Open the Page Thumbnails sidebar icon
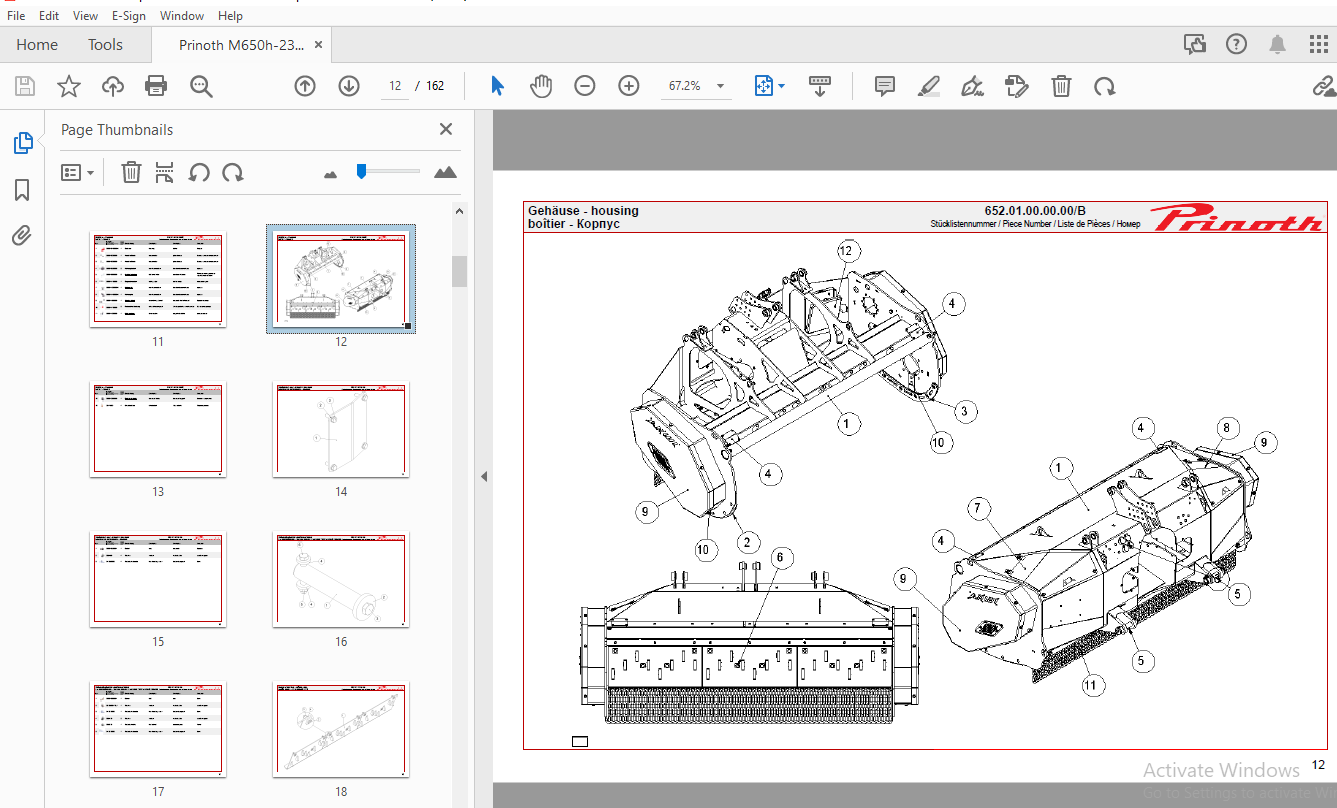Viewport: 1337px width, 808px height. [x=22, y=143]
